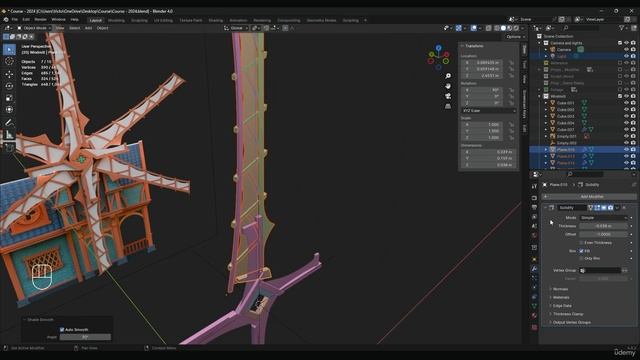Expand the Thickness Clamp subpanel

coord(567,314)
